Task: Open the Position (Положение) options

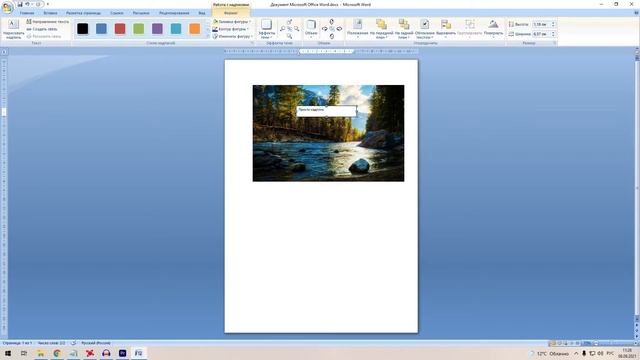Action: pos(358,29)
